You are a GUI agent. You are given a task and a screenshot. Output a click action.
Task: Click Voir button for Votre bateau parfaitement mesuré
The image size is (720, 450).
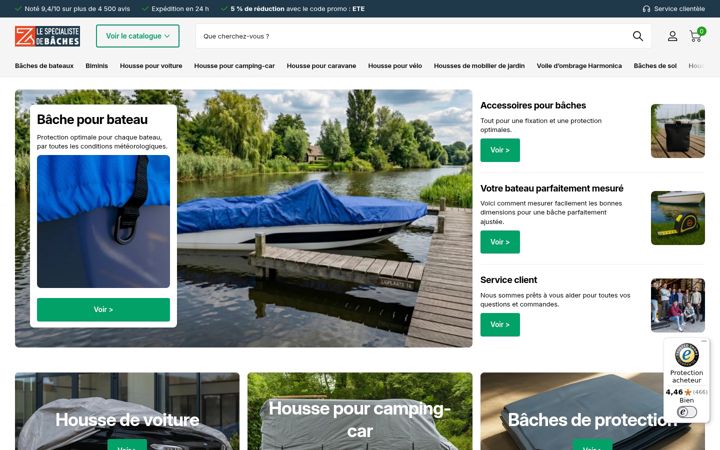500,242
